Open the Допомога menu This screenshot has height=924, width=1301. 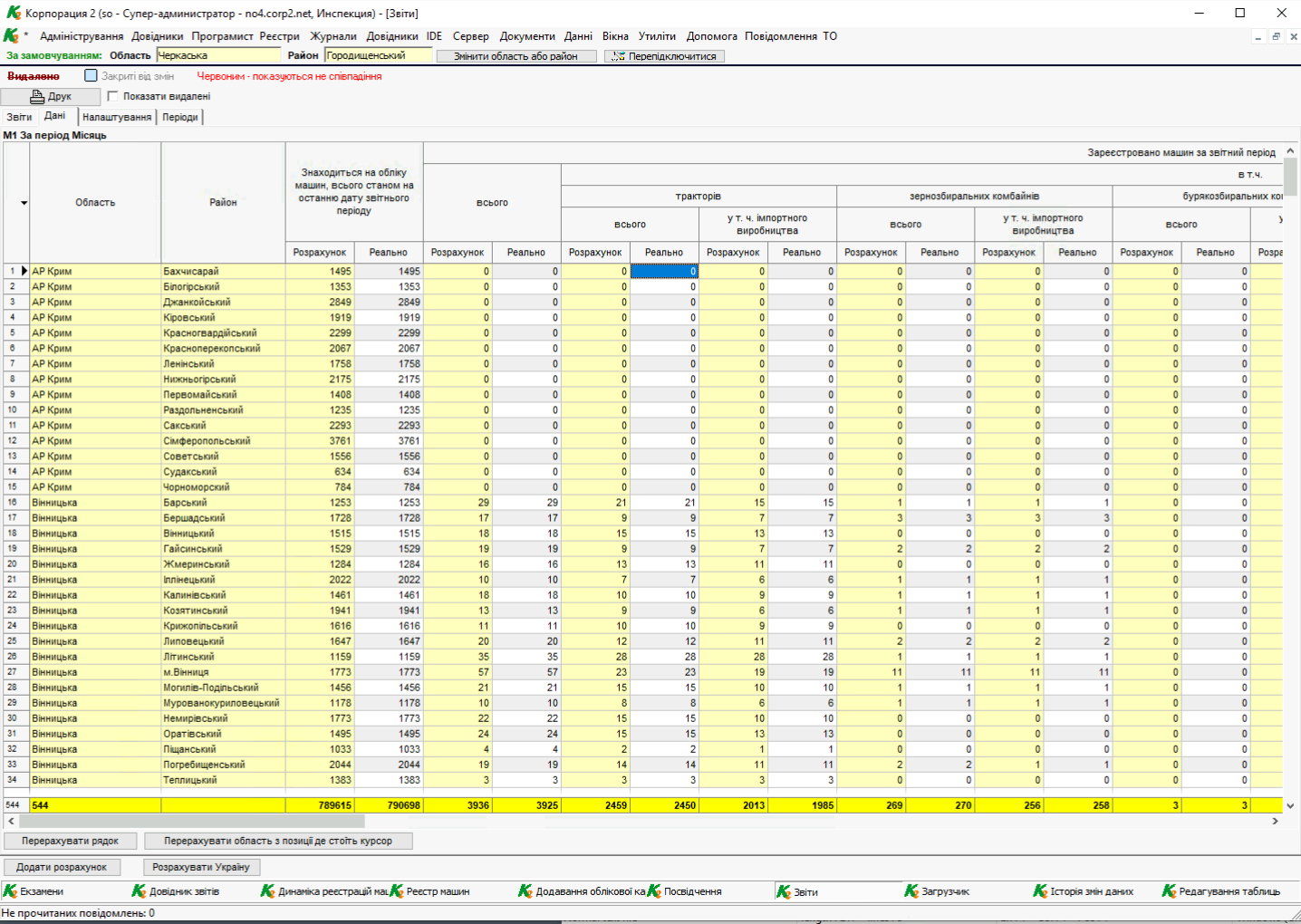pos(711,36)
